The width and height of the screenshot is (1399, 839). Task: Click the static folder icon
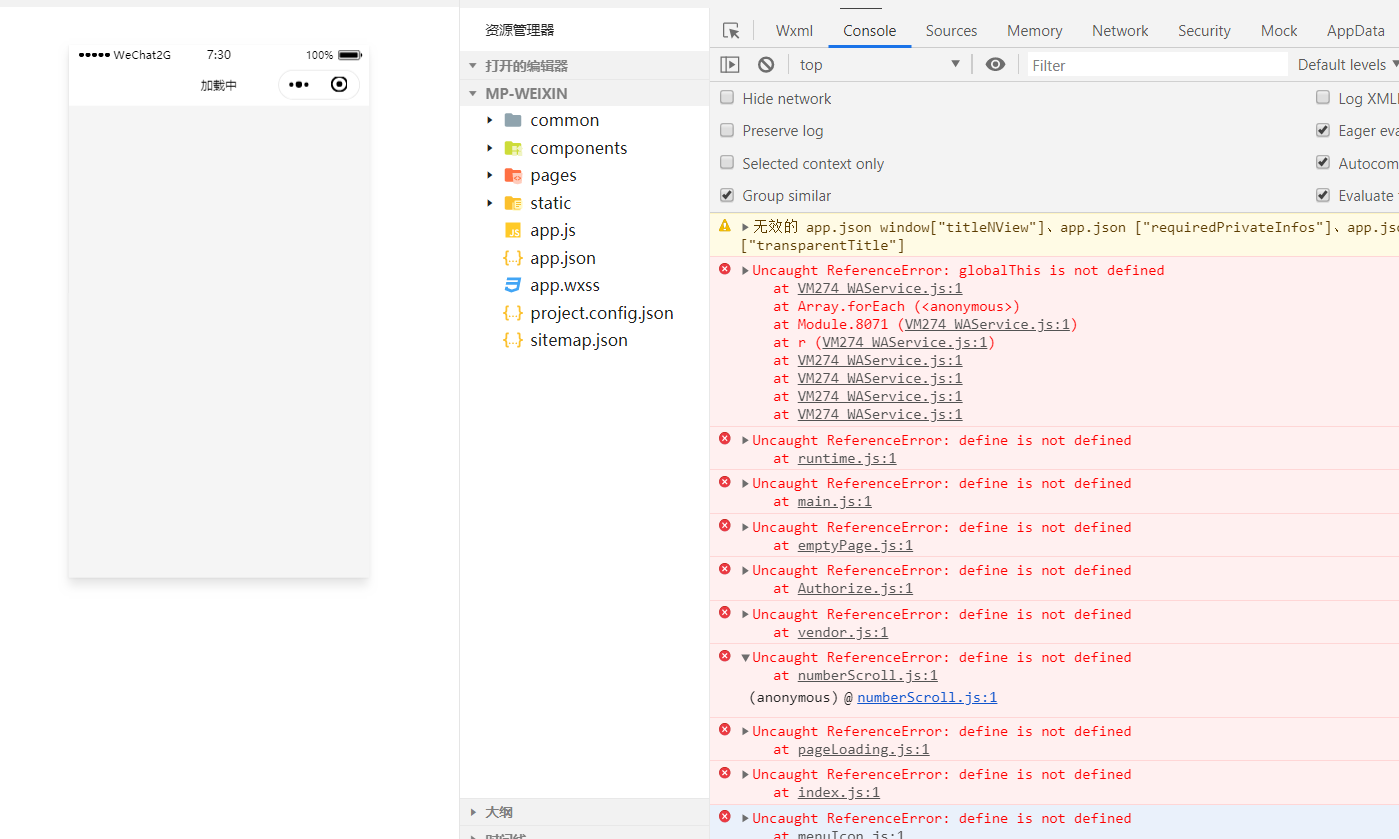tap(513, 203)
